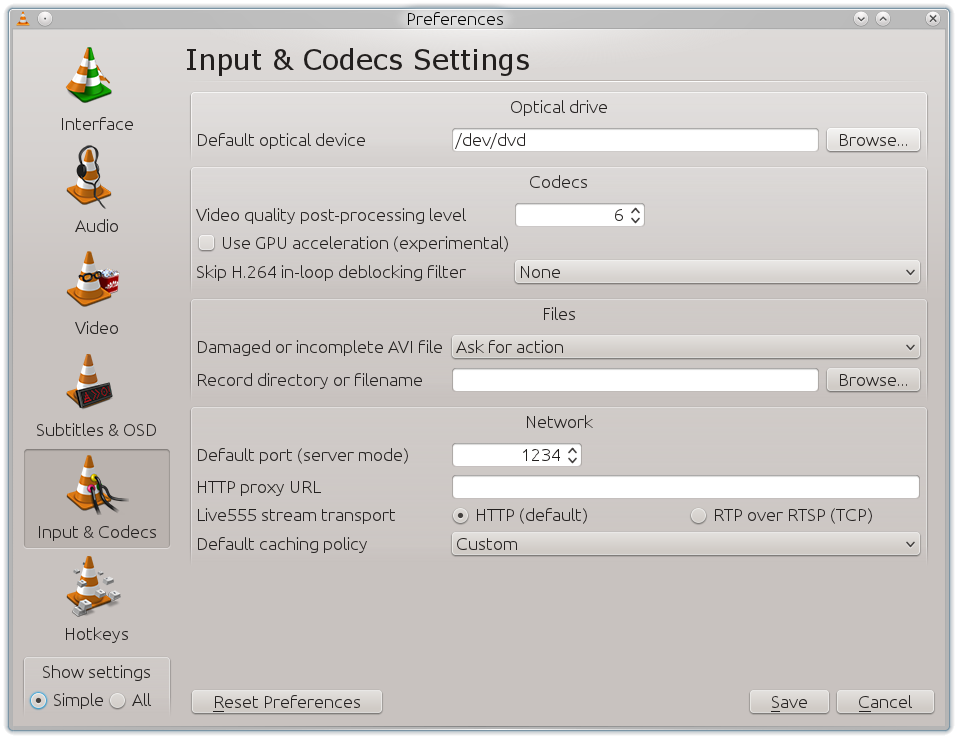The image size is (958, 739).
Task: Open Audio settings headphone cone icon
Action: pyautogui.click(x=90, y=177)
